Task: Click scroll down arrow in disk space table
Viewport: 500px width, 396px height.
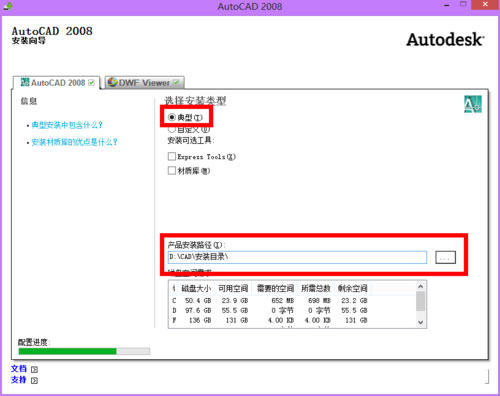Action: coord(421,322)
